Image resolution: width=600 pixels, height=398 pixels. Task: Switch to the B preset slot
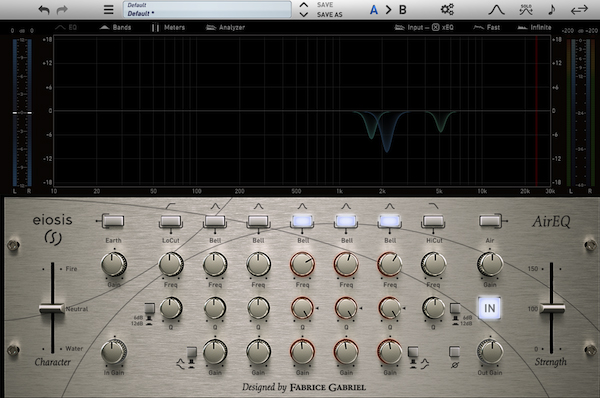[403, 10]
